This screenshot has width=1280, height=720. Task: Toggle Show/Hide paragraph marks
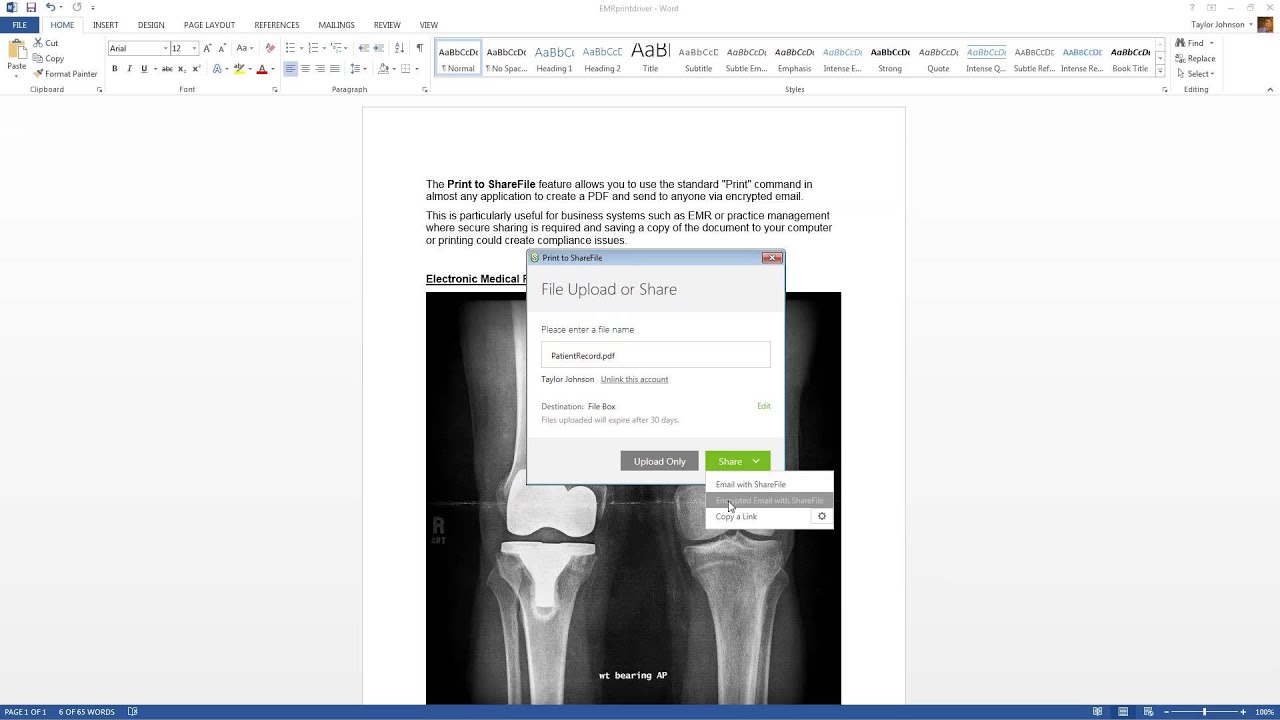[419, 48]
